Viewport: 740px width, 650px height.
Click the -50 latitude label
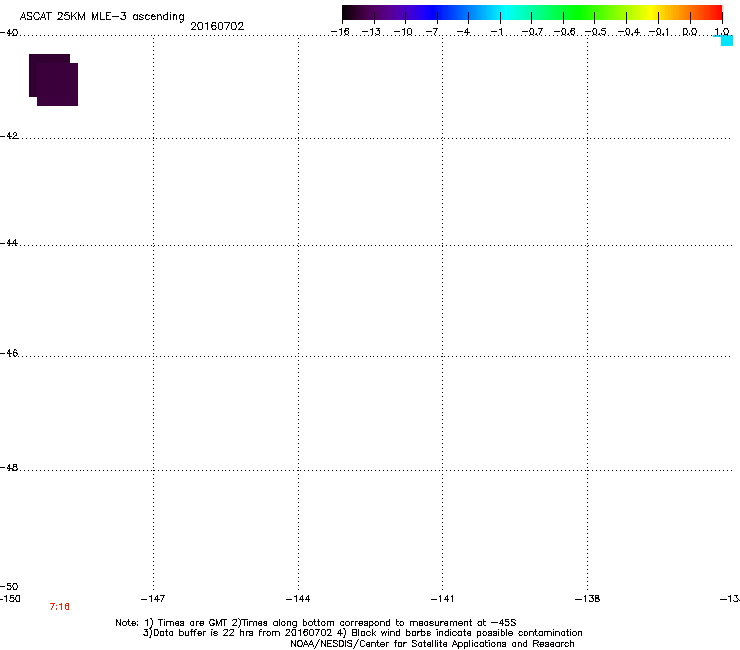9,586
